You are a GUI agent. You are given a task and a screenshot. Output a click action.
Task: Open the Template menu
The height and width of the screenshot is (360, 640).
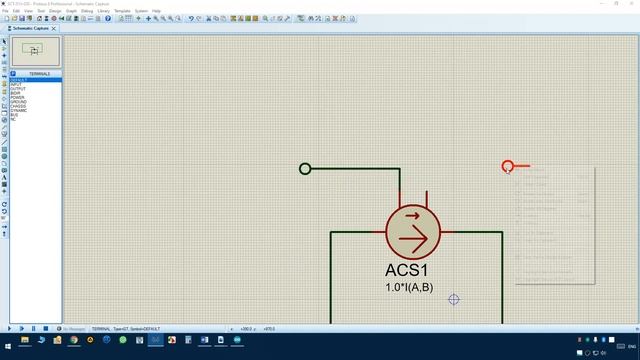[122, 11]
